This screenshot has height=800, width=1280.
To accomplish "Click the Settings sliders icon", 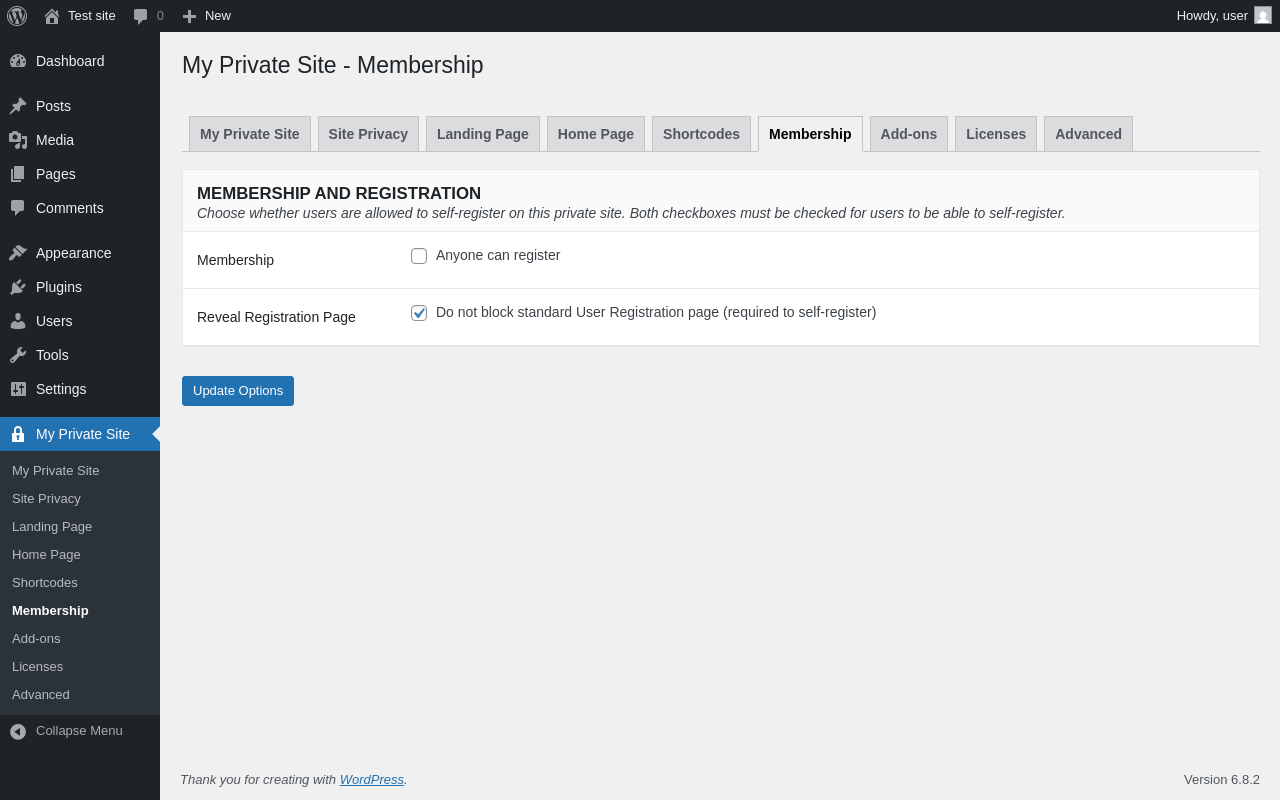I will tap(18, 389).
